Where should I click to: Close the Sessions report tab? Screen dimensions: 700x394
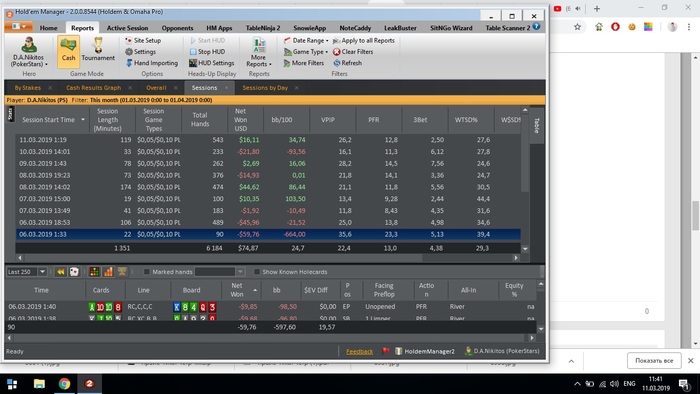(x=226, y=88)
